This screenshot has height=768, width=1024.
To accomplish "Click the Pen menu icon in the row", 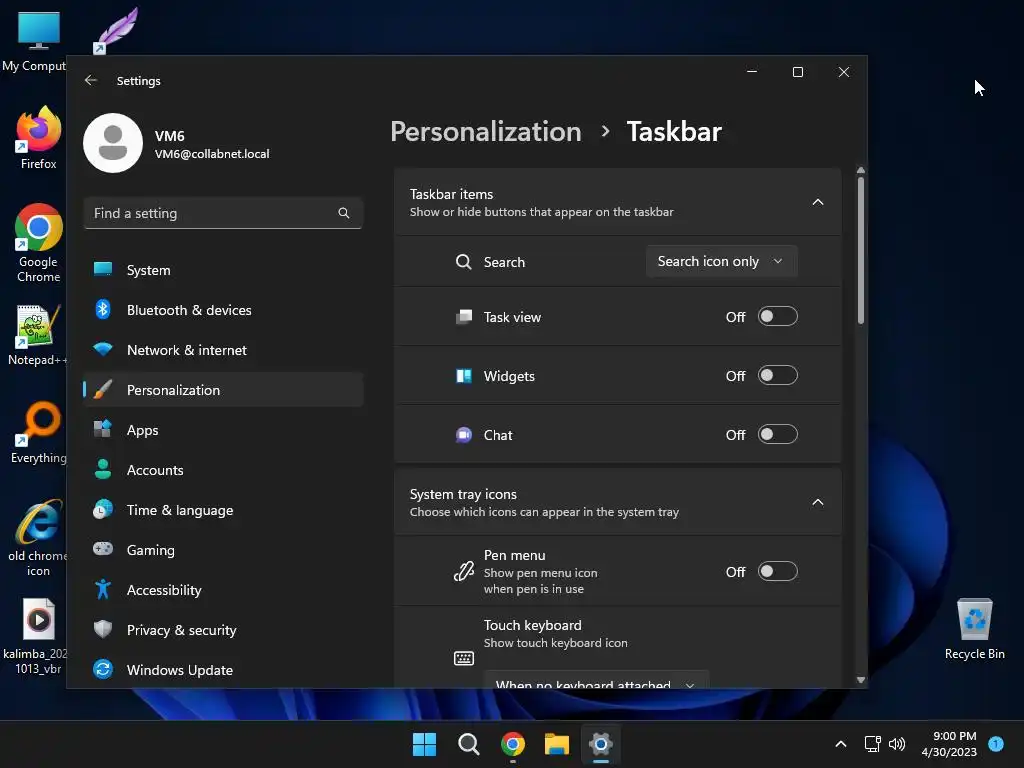I will pos(464,571).
